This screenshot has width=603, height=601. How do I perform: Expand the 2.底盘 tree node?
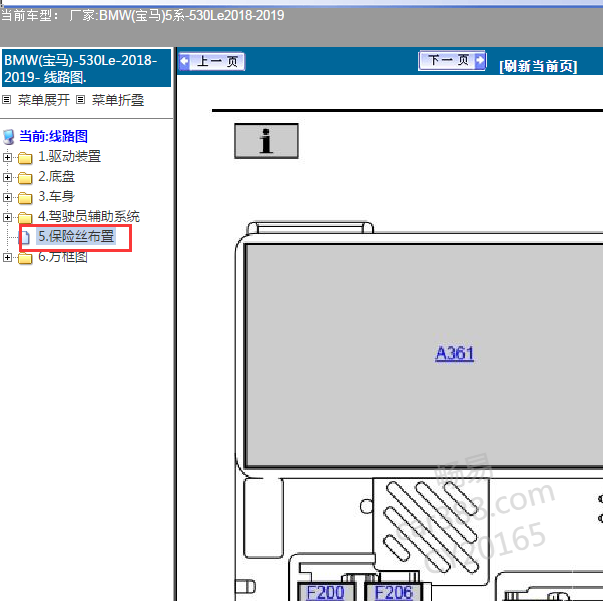point(7,177)
